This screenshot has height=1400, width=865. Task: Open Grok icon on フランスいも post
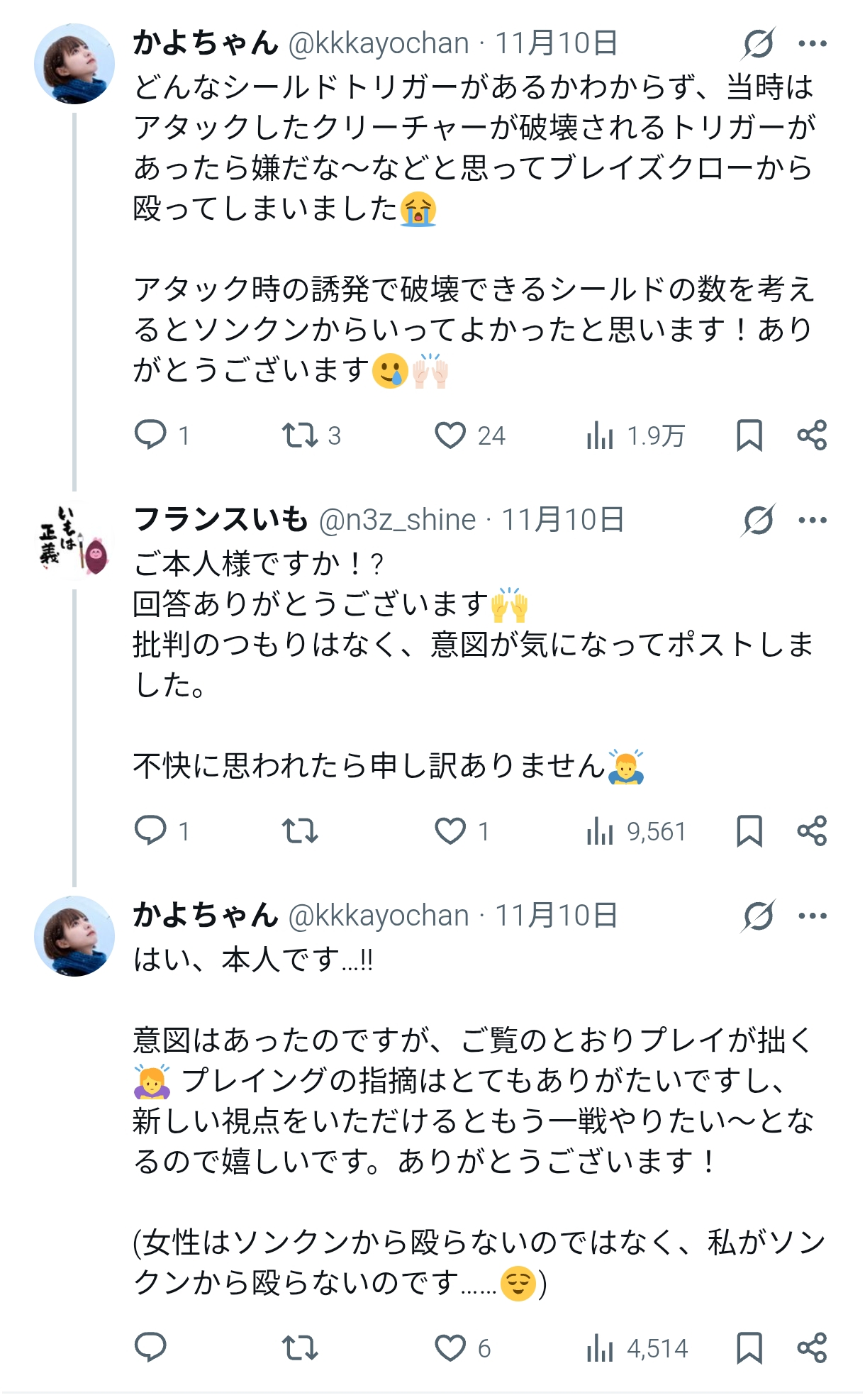pyautogui.click(x=759, y=520)
